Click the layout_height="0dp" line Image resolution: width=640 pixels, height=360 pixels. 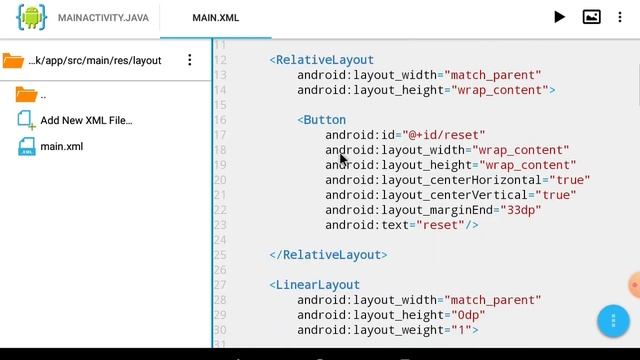(x=391, y=315)
